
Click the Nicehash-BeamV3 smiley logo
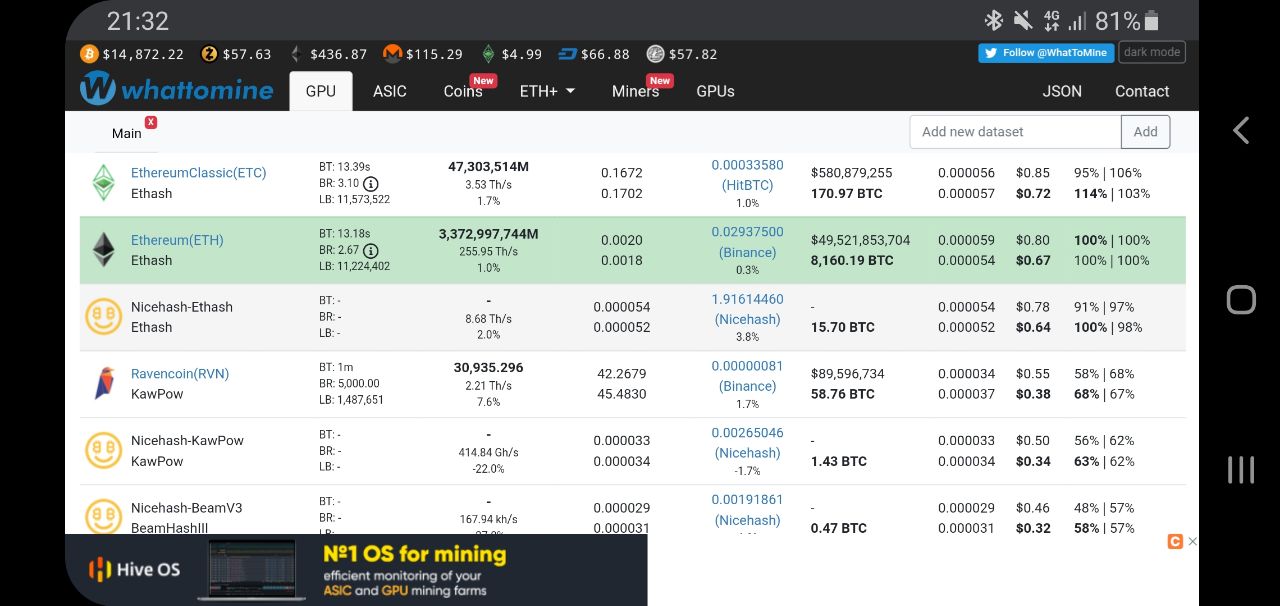pyautogui.click(x=104, y=517)
